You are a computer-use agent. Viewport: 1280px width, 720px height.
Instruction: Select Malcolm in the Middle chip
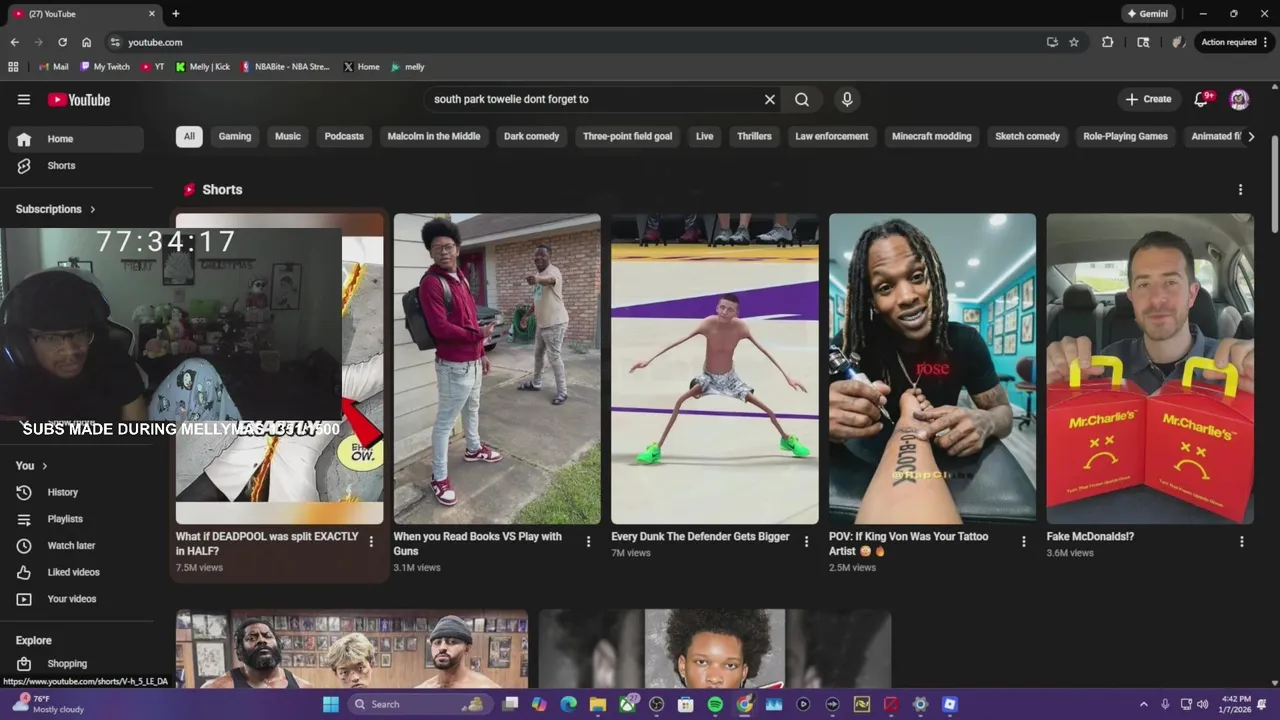point(434,136)
